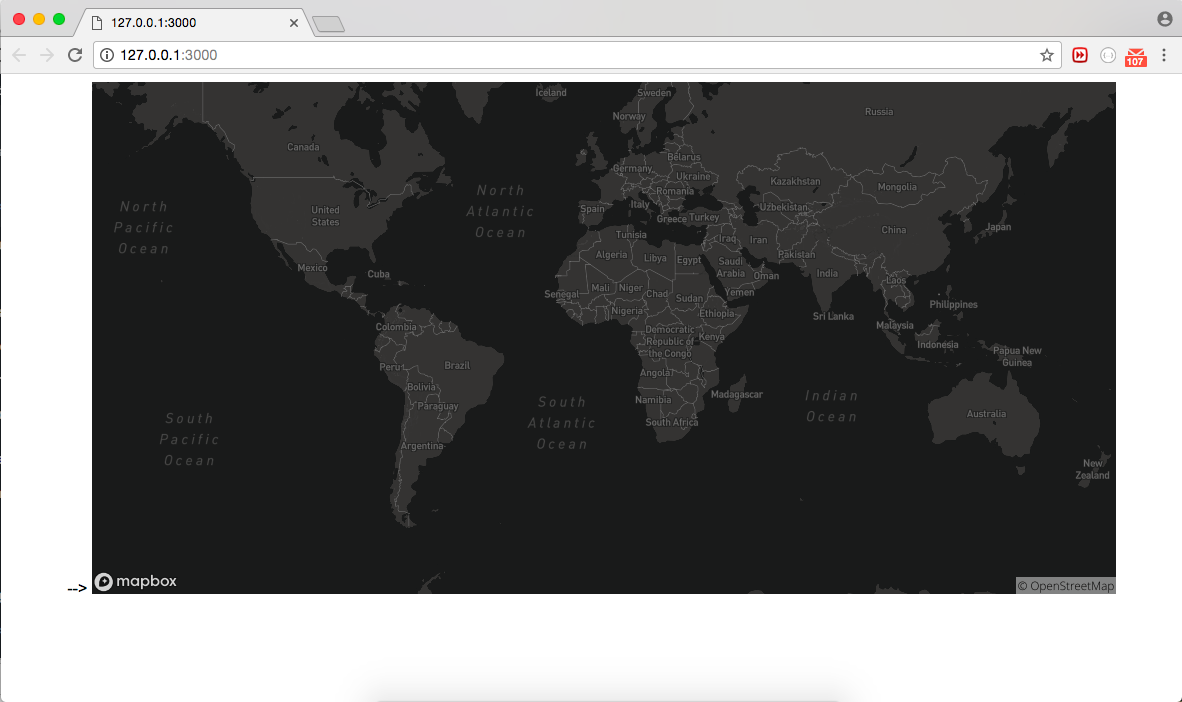The height and width of the screenshot is (702, 1182).
Task: Click Australia on the map
Action: pos(986,414)
